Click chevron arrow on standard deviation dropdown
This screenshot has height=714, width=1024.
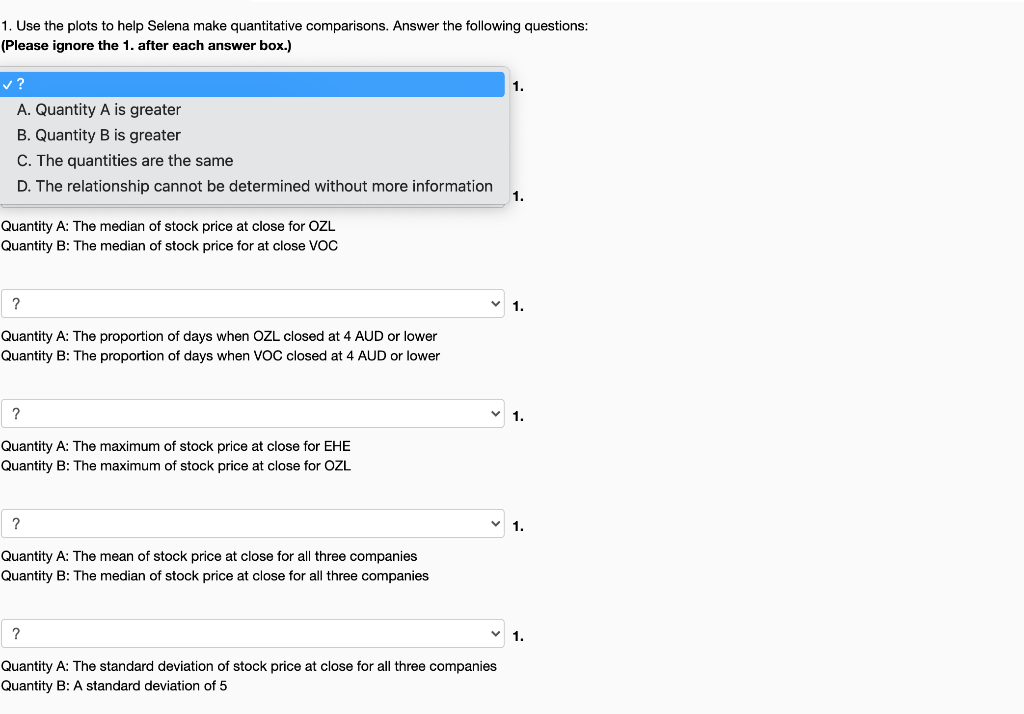click(494, 633)
